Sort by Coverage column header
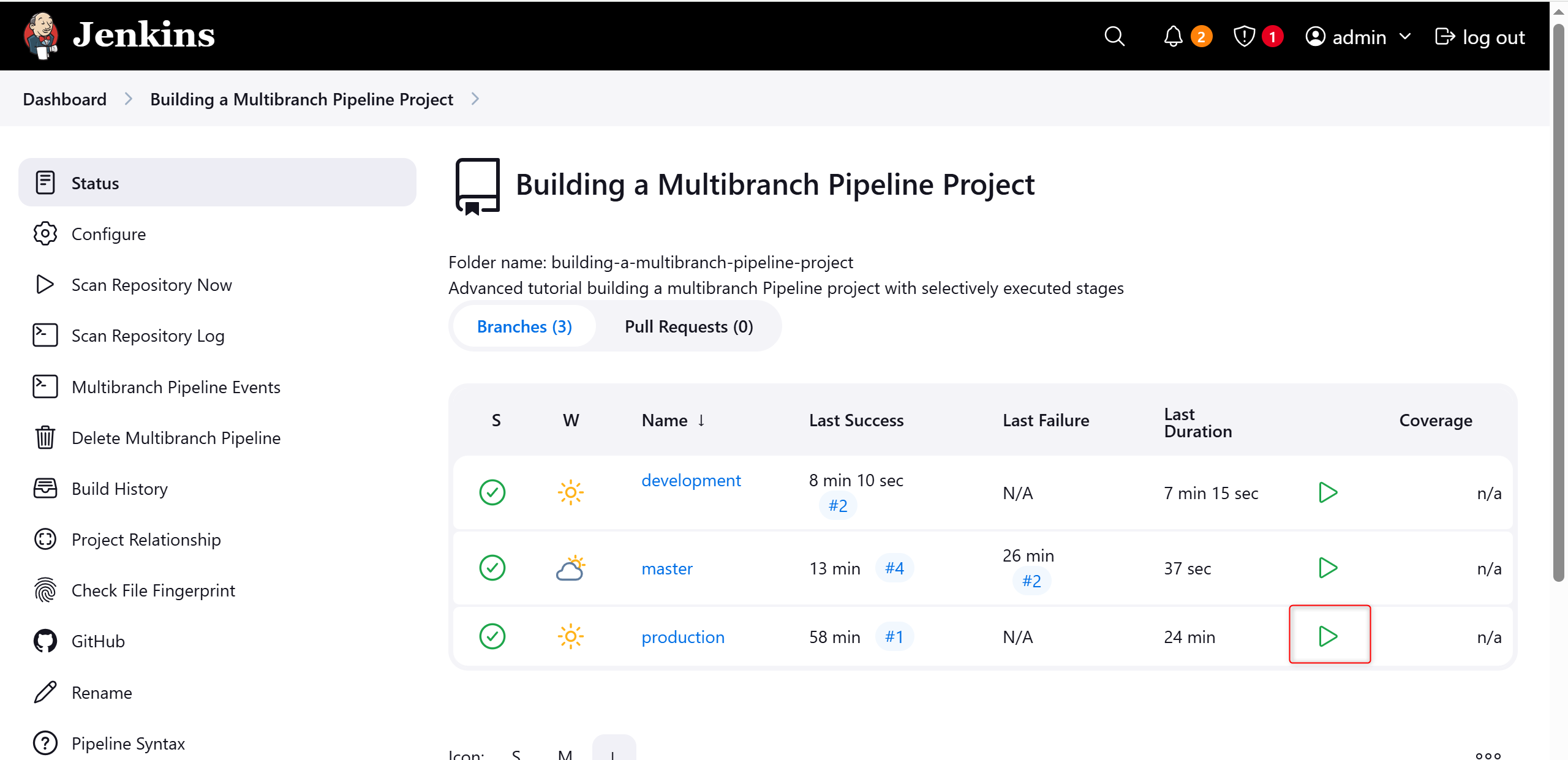The image size is (1568, 760). coord(1436,421)
